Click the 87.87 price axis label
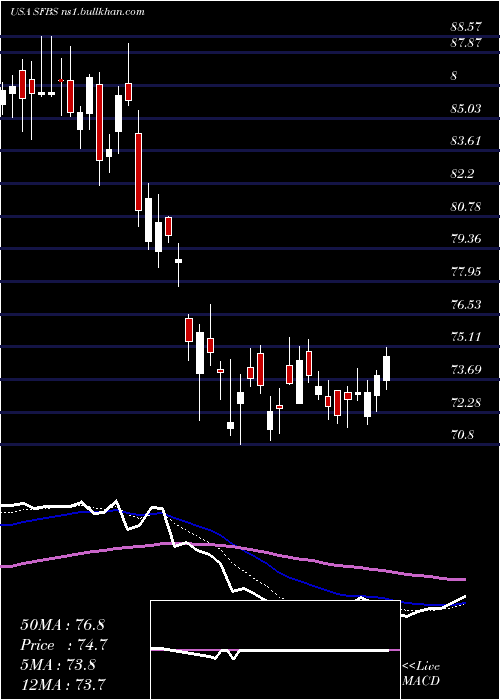The width and height of the screenshot is (500, 700). tap(466, 42)
